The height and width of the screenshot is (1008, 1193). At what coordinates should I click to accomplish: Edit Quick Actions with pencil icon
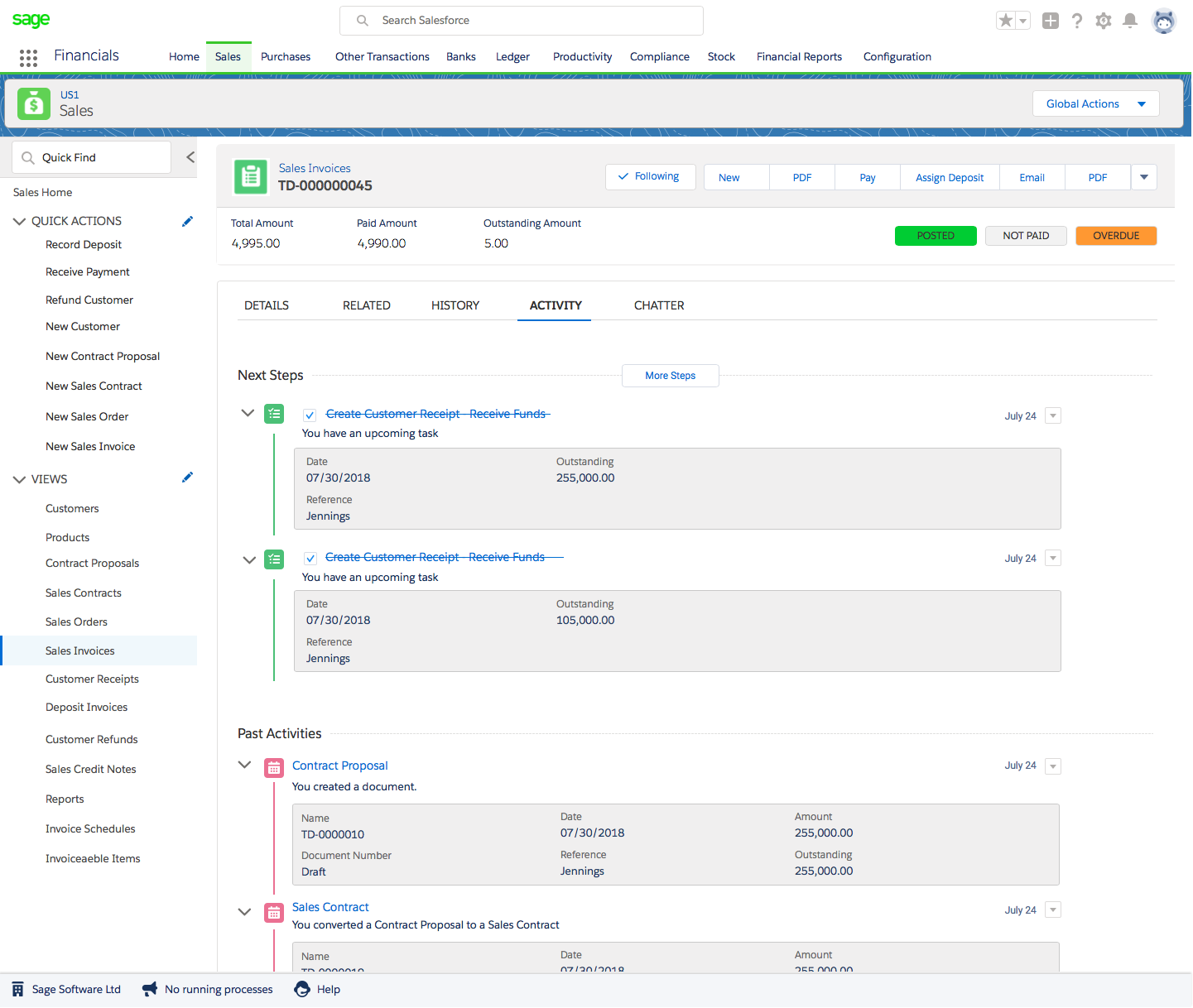(x=187, y=221)
